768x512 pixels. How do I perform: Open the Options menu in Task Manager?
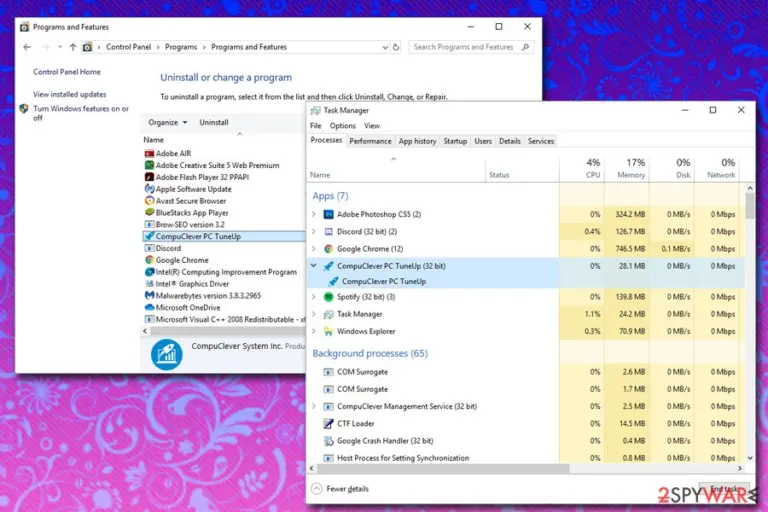point(342,126)
